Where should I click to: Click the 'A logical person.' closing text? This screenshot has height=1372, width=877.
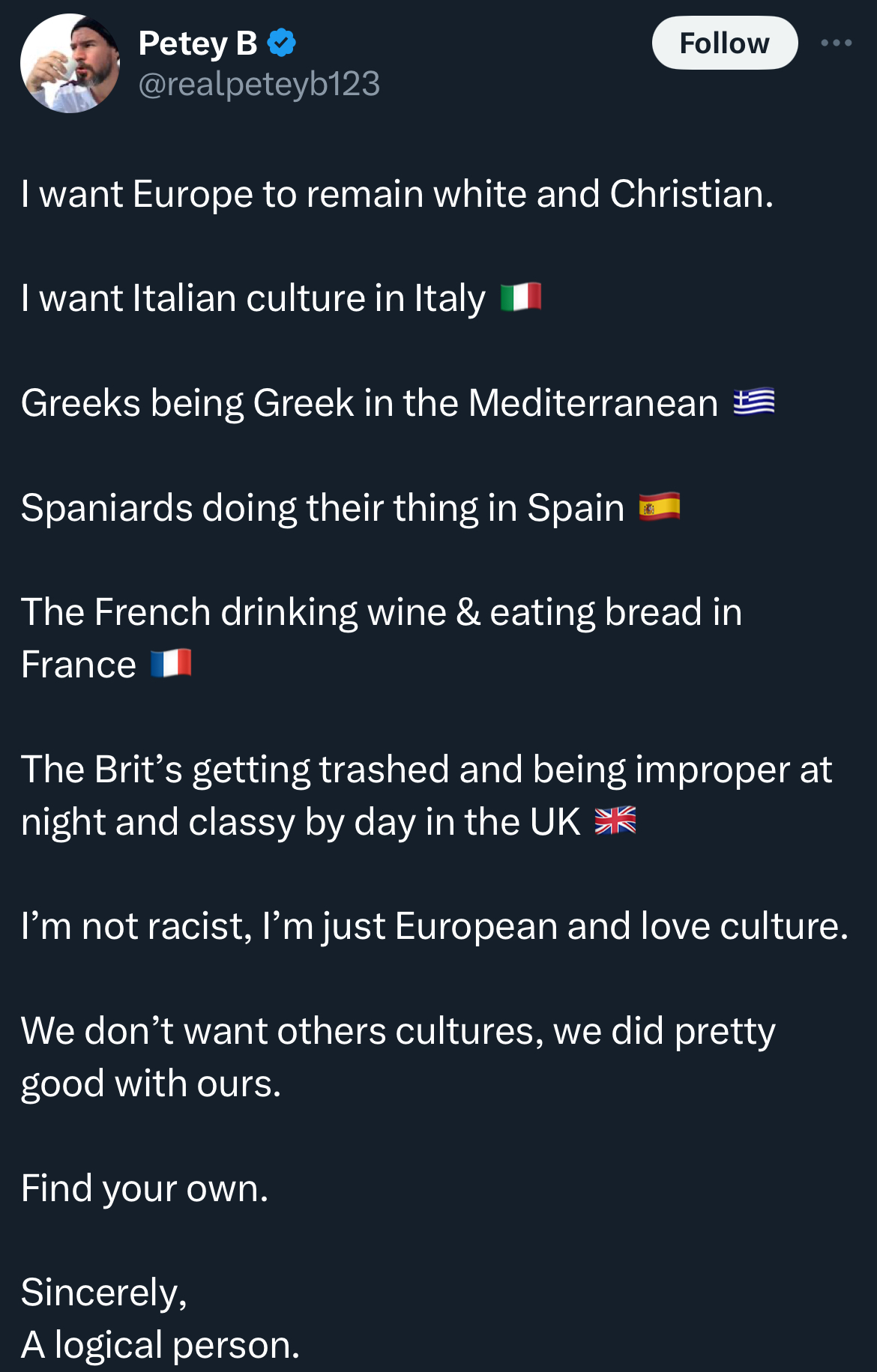[160, 1346]
